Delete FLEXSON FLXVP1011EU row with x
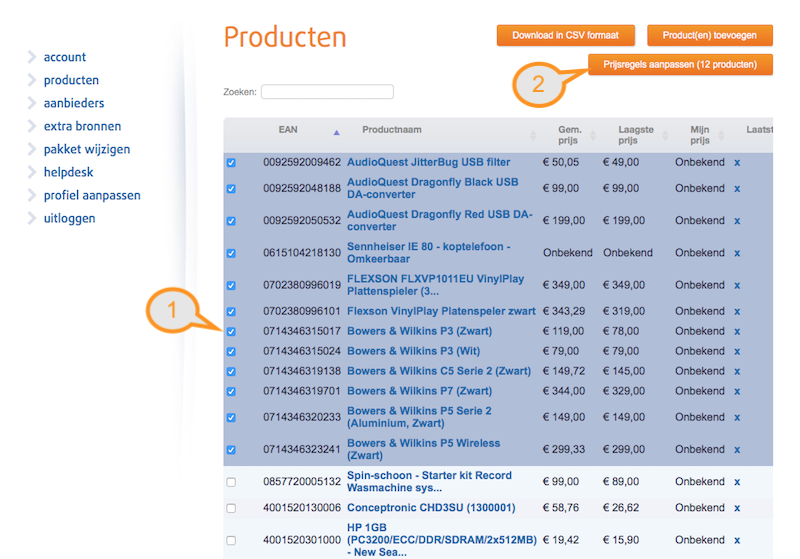The image size is (800, 559). (x=737, y=285)
